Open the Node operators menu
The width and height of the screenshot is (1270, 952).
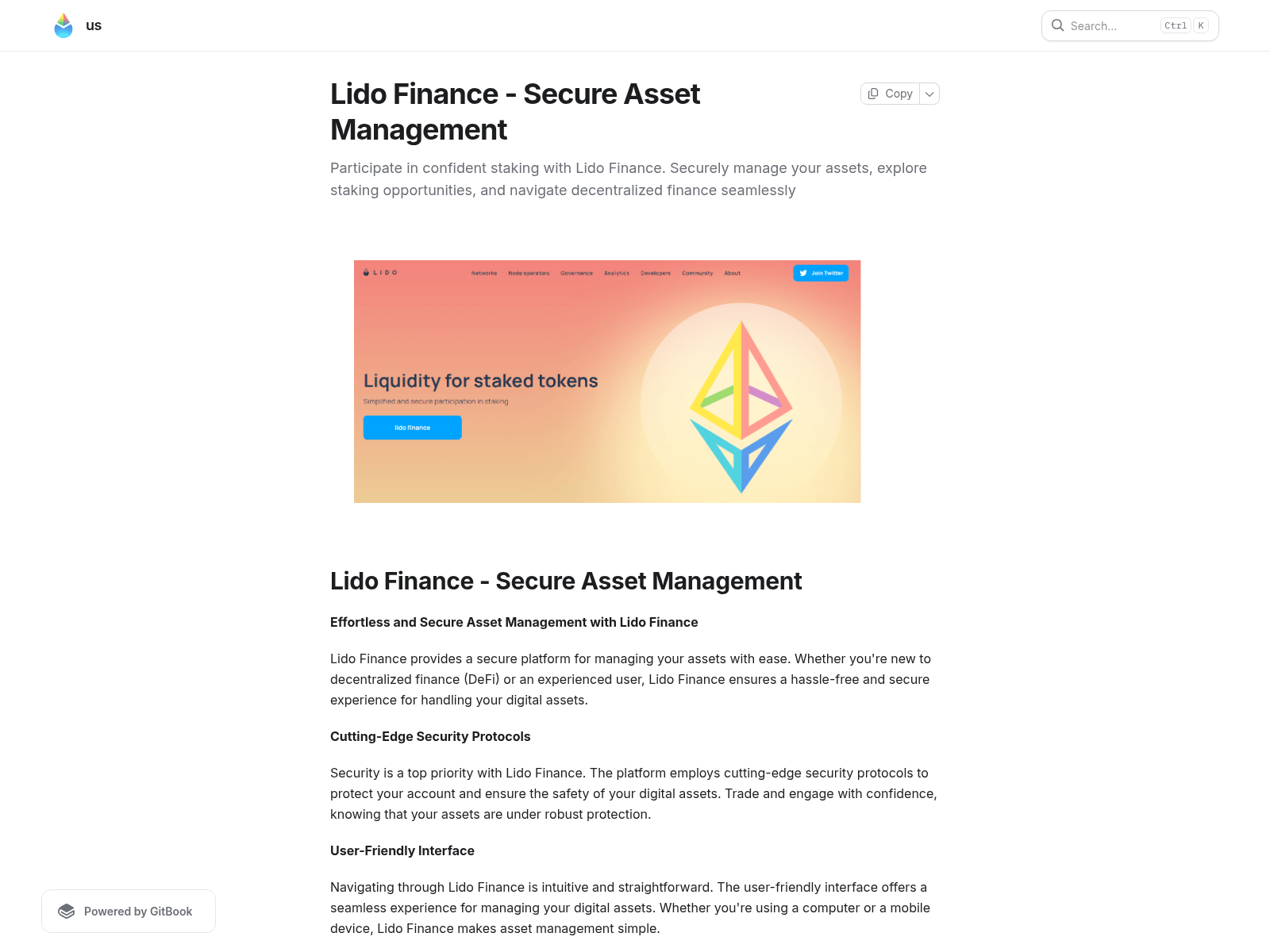(529, 273)
